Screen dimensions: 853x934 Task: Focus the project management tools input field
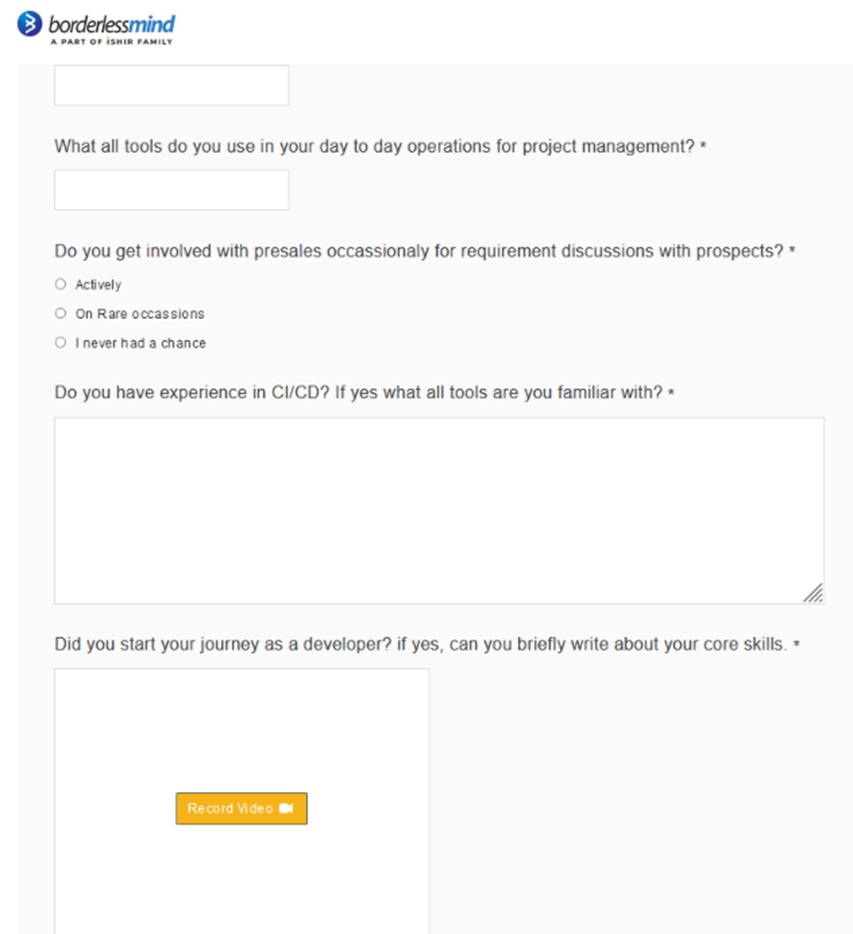[171, 190]
